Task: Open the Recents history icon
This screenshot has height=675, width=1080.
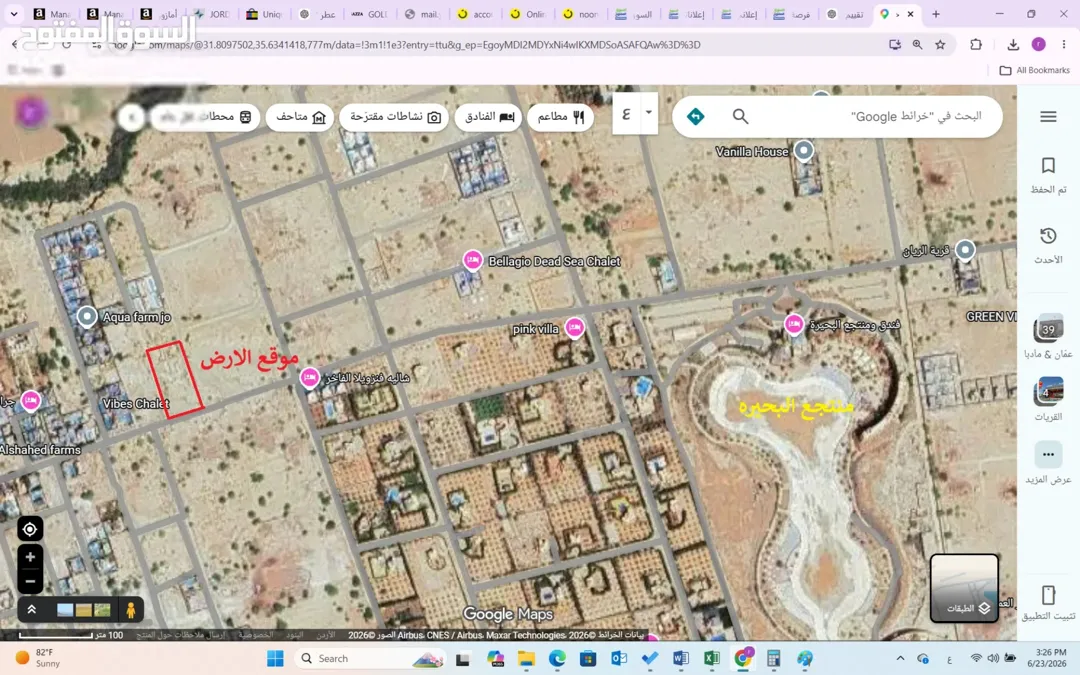Action: click(1048, 236)
